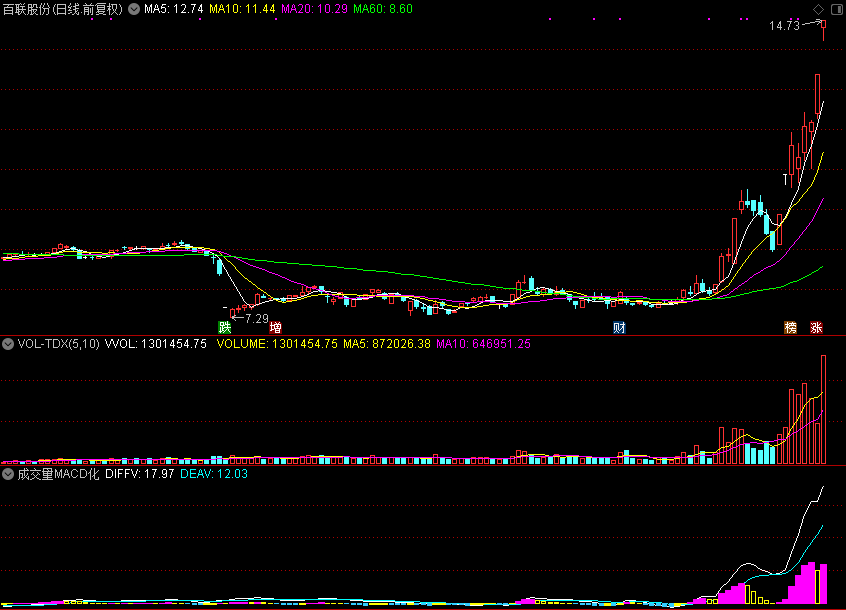
Task: Click the 7.29 low price label
Action: click(257, 319)
